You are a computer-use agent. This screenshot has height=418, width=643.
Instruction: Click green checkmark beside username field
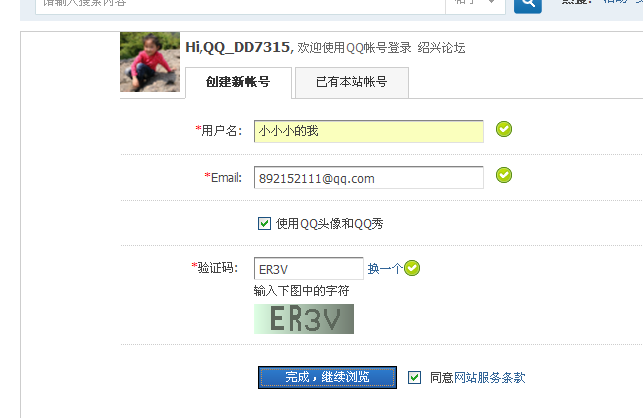504,129
